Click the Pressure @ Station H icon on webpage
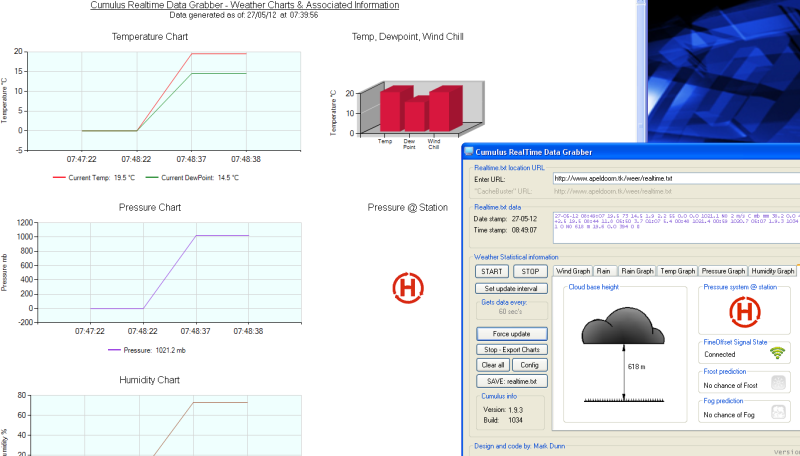 [x=408, y=288]
